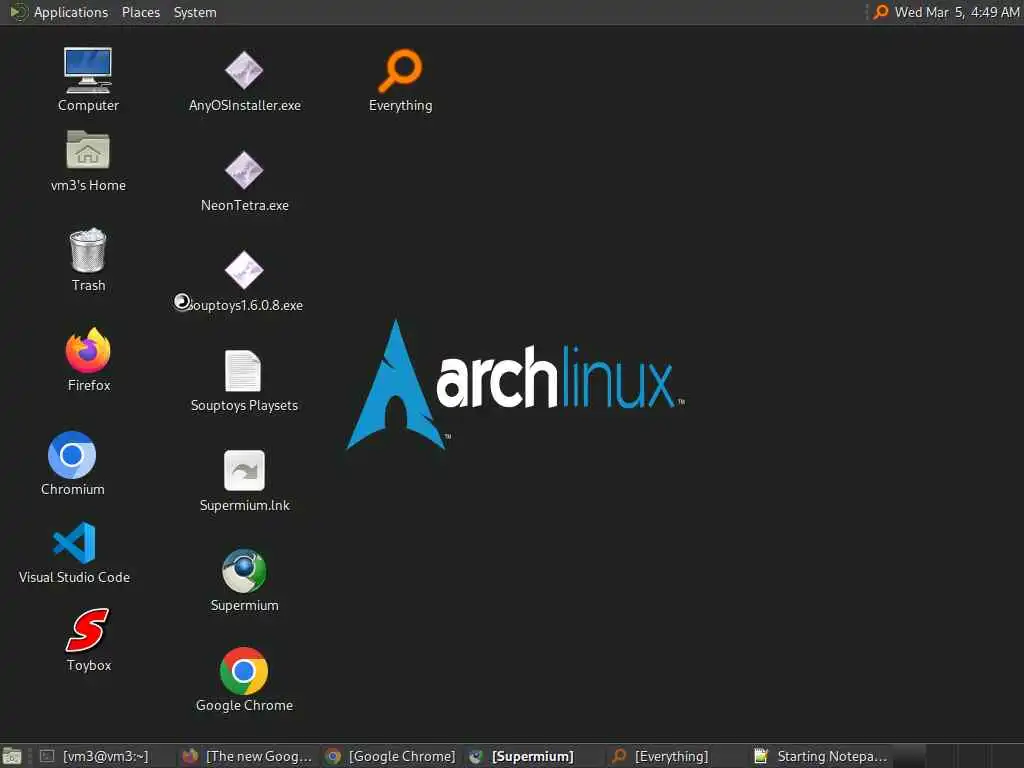Viewport: 1024px width, 768px height.
Task: Click Everything tray icon in top panel
Action: [x=881, y=12]
